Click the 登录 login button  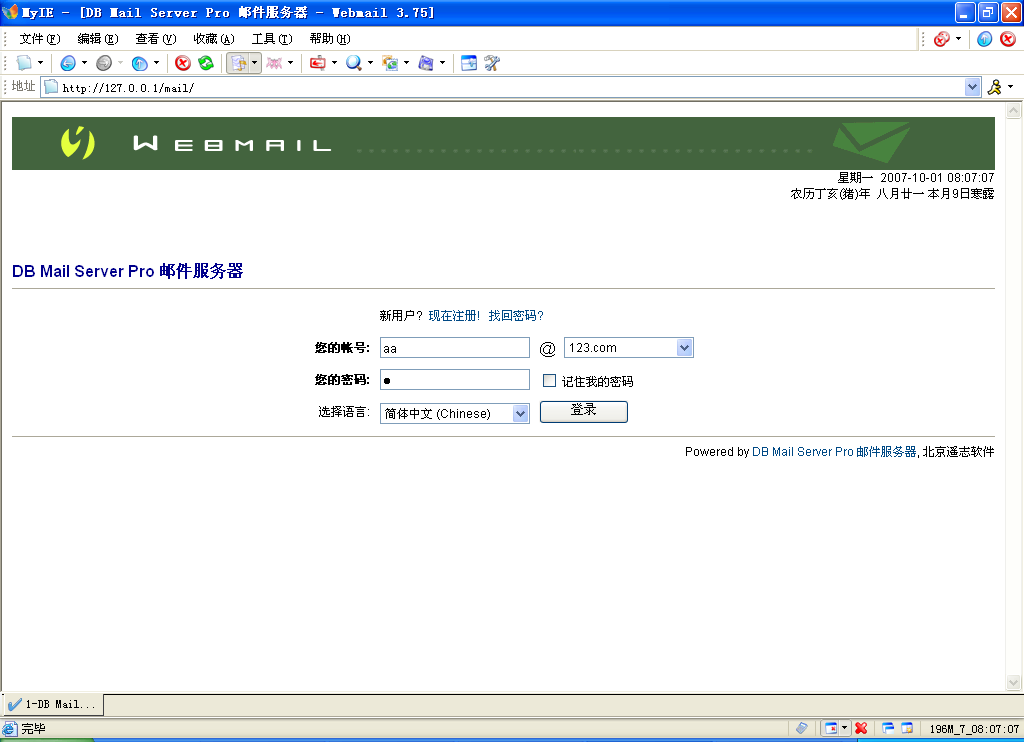[x=584, y=411]
